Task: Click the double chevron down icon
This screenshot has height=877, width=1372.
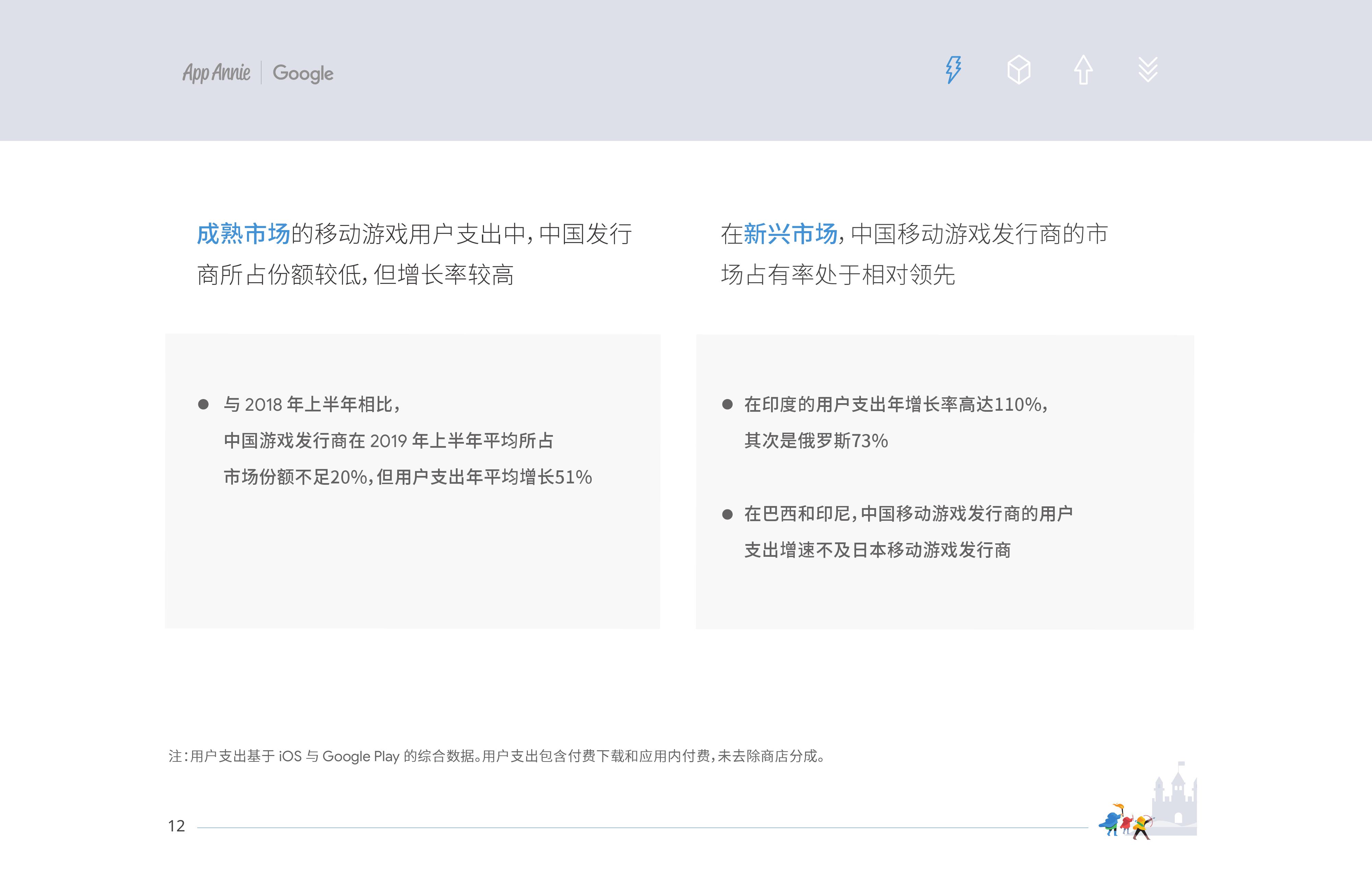Action: pyautogui.click(x=1148, y=70)
